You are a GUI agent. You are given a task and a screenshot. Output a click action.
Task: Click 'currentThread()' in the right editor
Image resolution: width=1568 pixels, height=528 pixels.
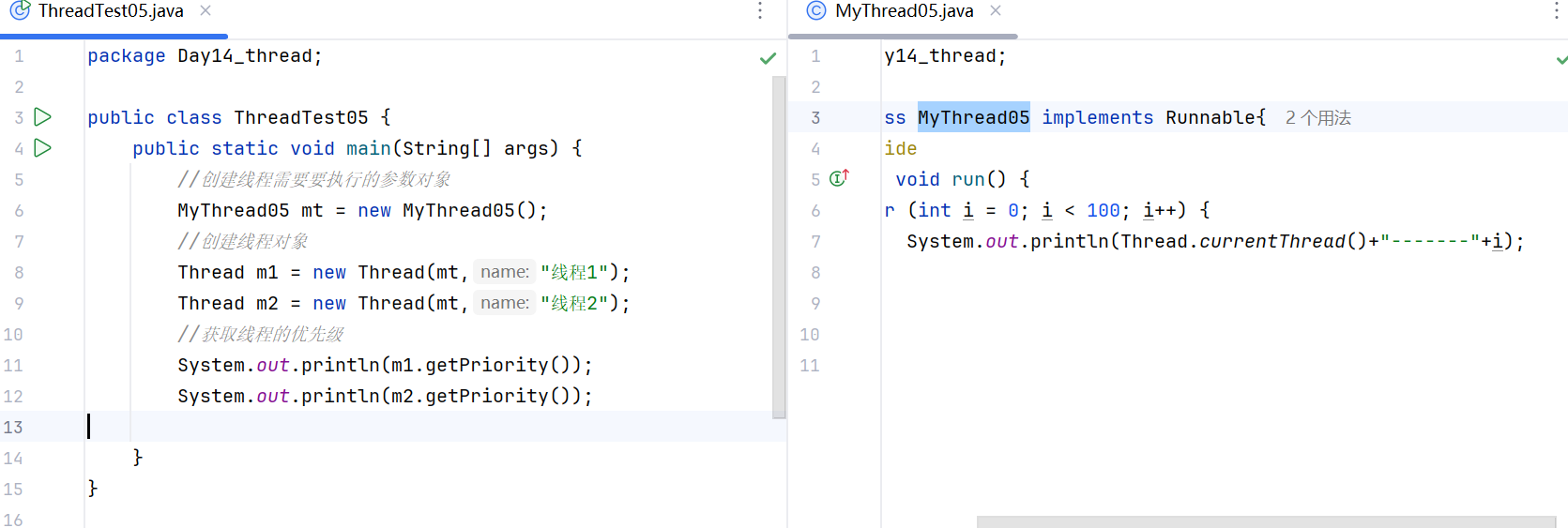coord(1284,241)
